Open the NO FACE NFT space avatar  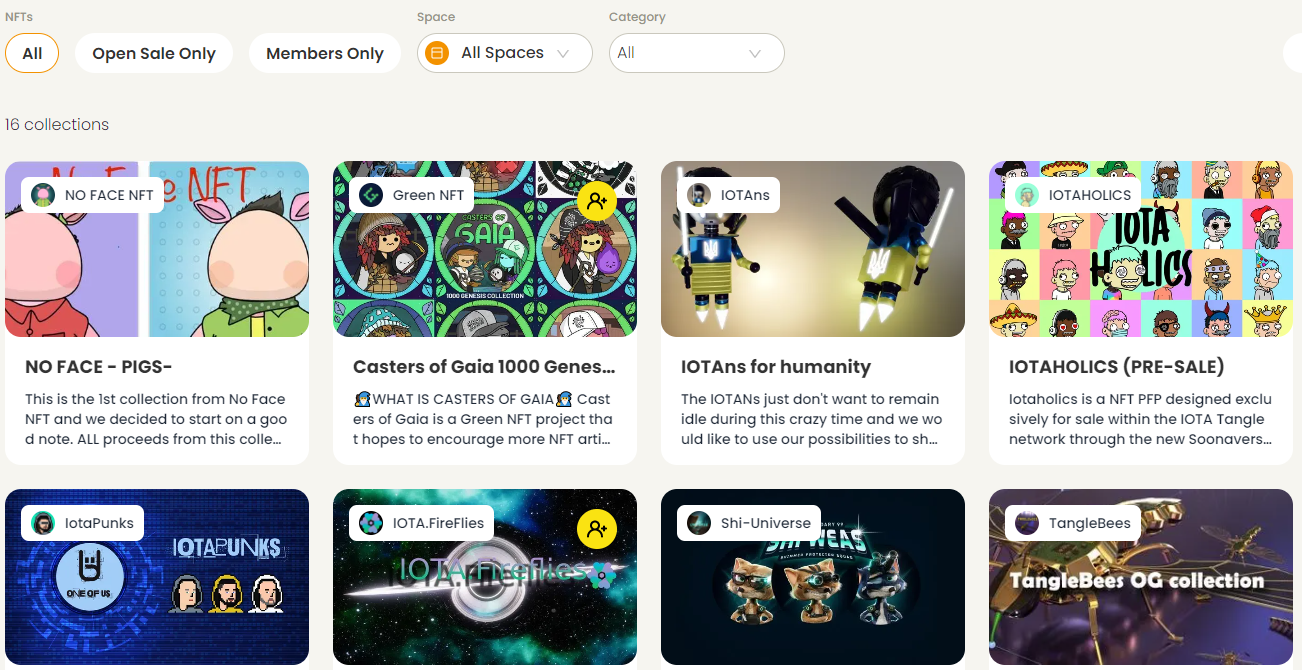[x=43, y=195]
